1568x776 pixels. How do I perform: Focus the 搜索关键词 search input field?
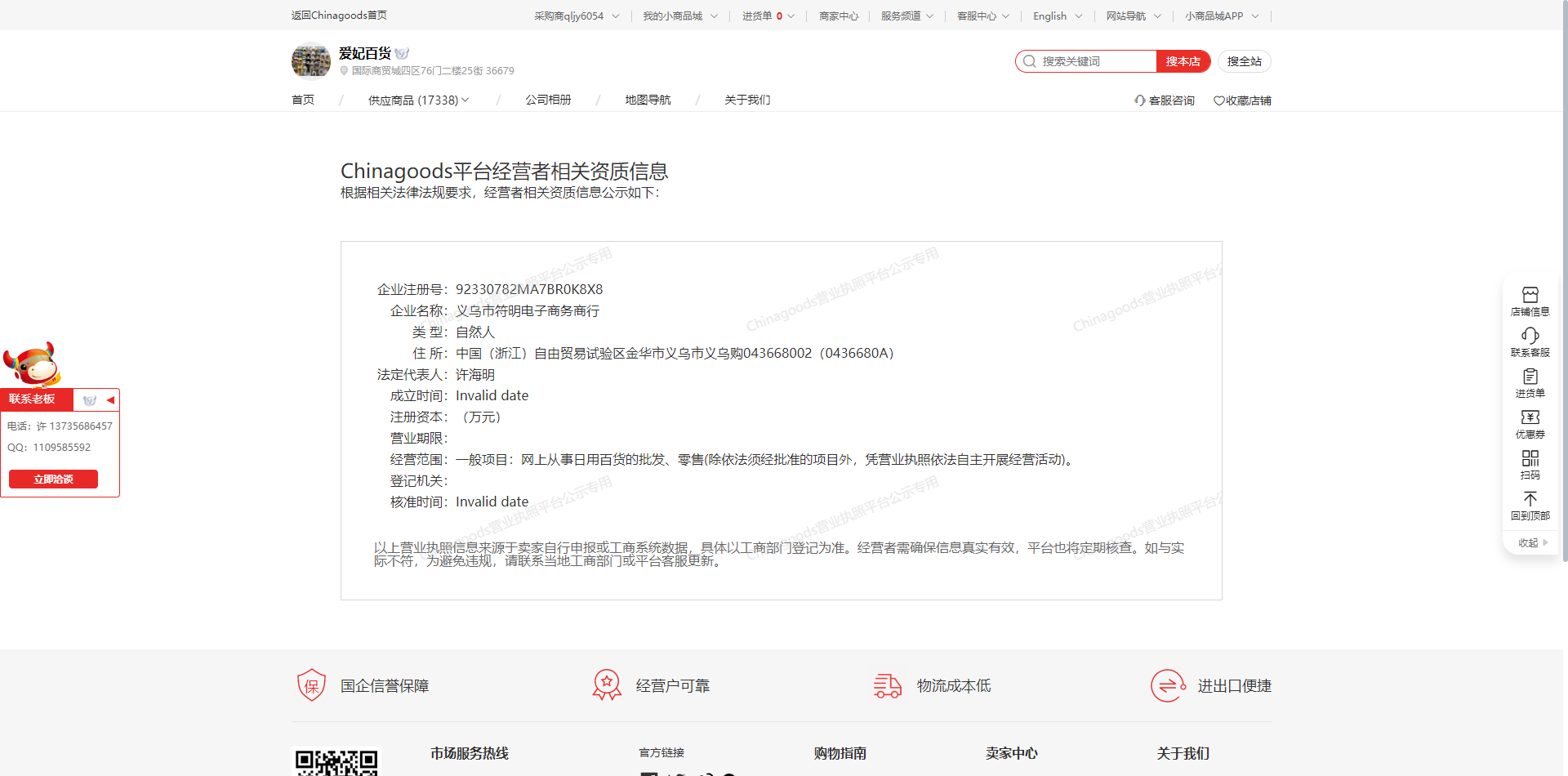pos(1094,61)
